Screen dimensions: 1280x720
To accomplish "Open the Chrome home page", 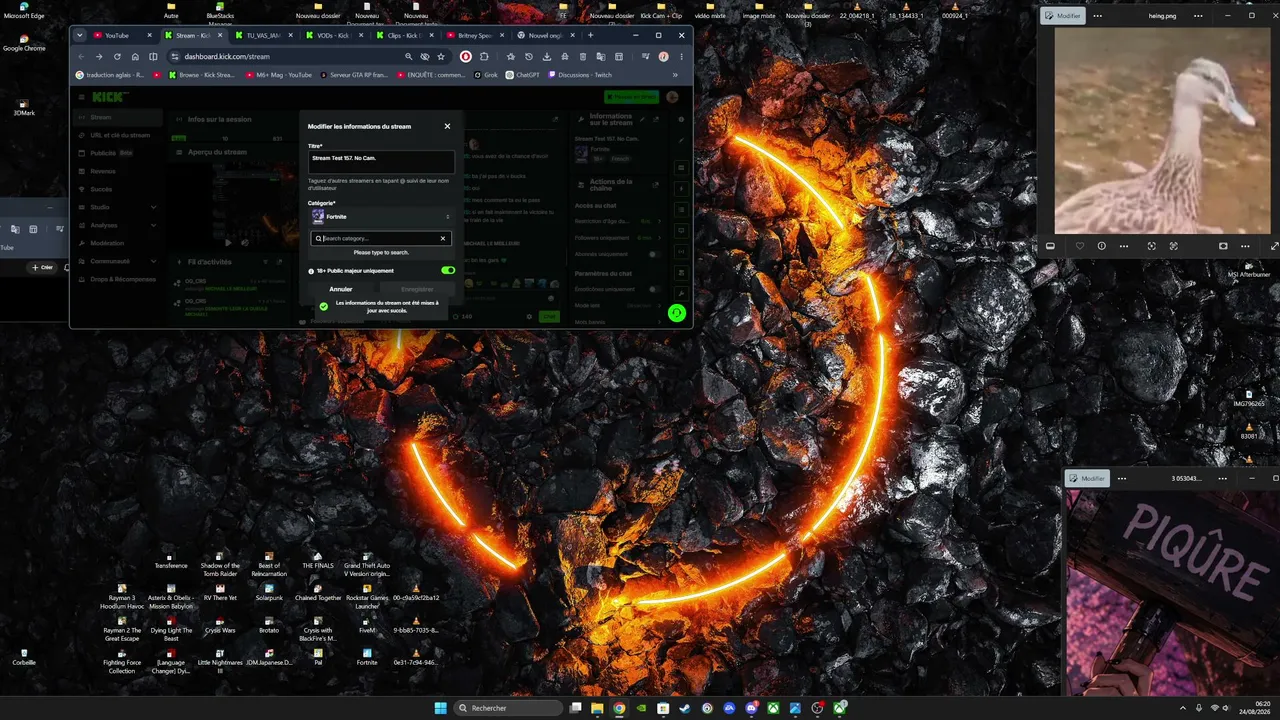I will 135,57.
